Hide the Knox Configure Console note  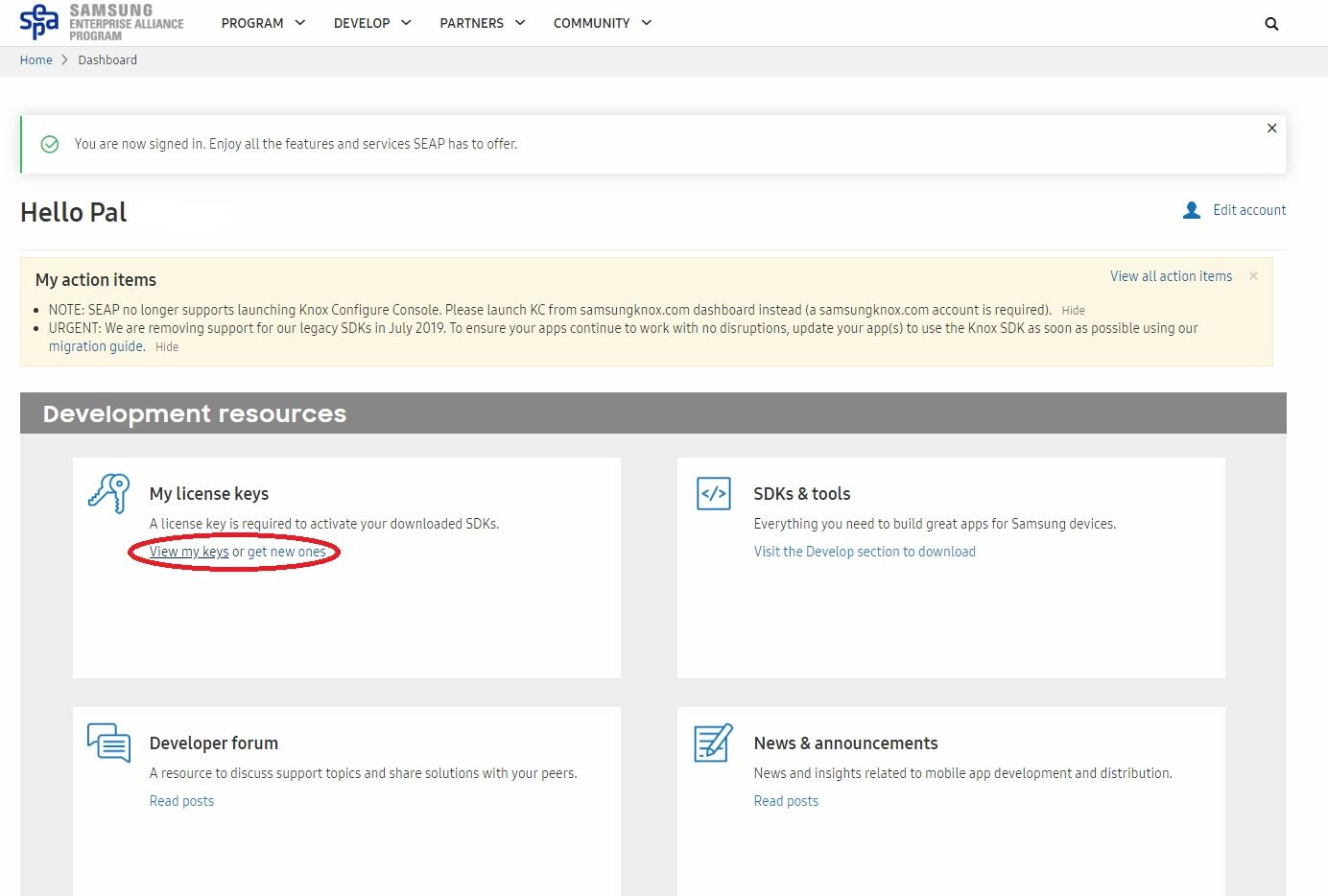click(x=1073, y=311)
